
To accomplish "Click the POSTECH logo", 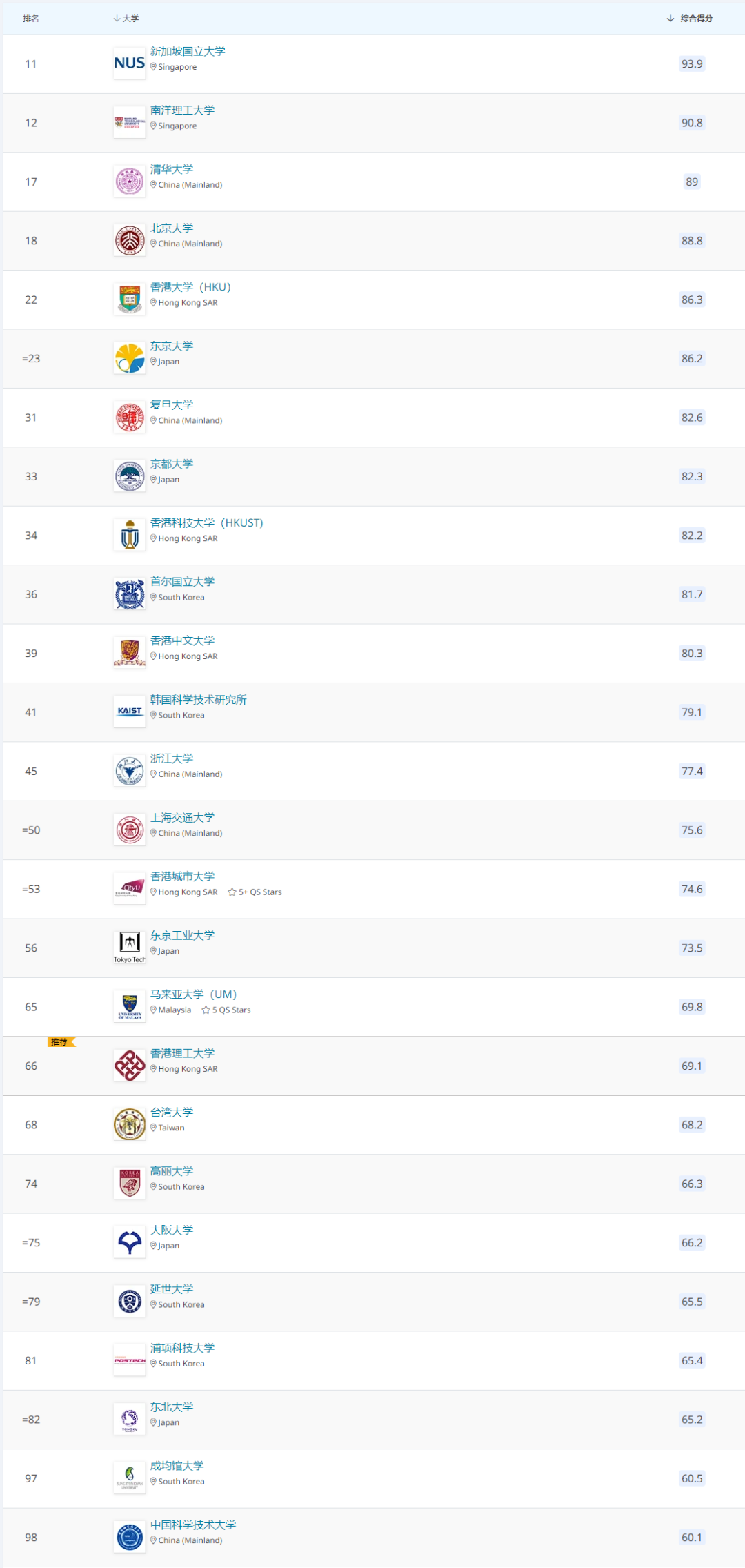I will [130, 1360].
